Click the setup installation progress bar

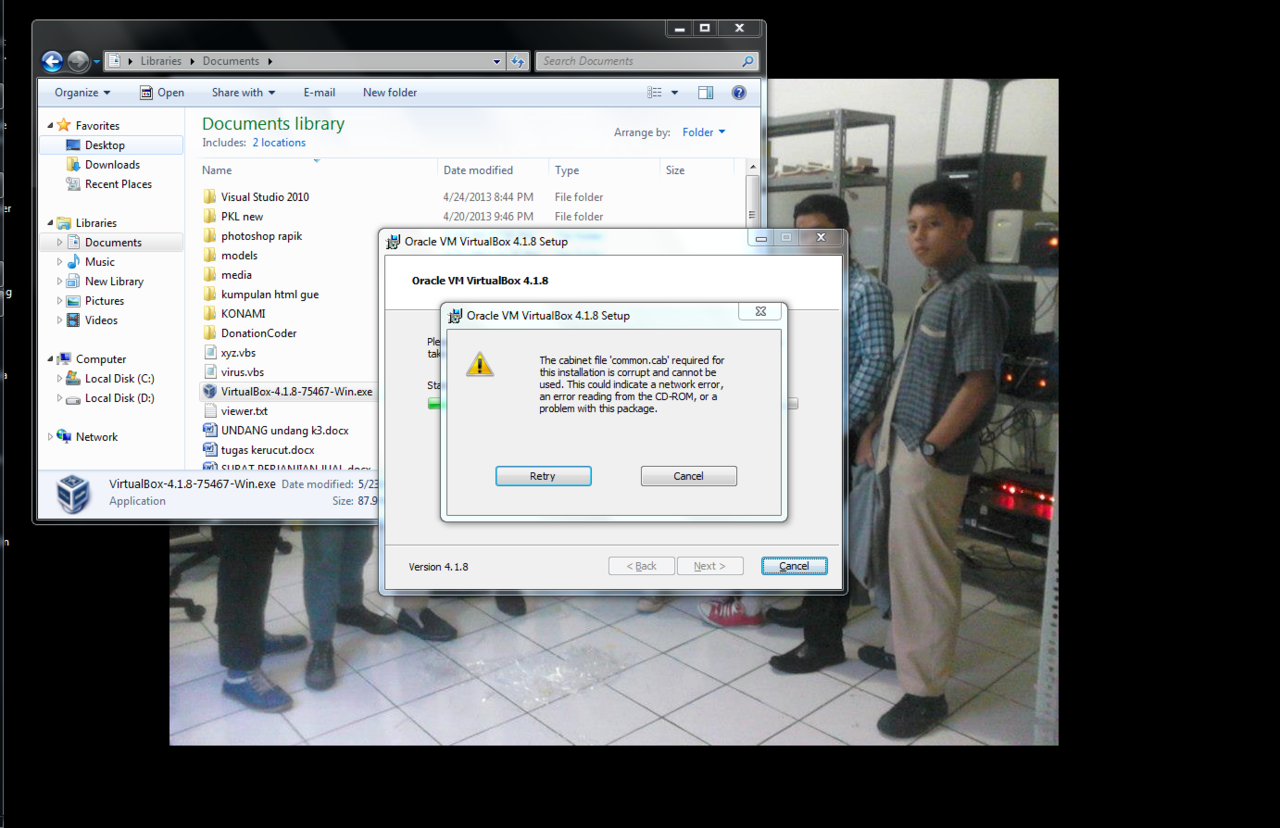point(612,403)
